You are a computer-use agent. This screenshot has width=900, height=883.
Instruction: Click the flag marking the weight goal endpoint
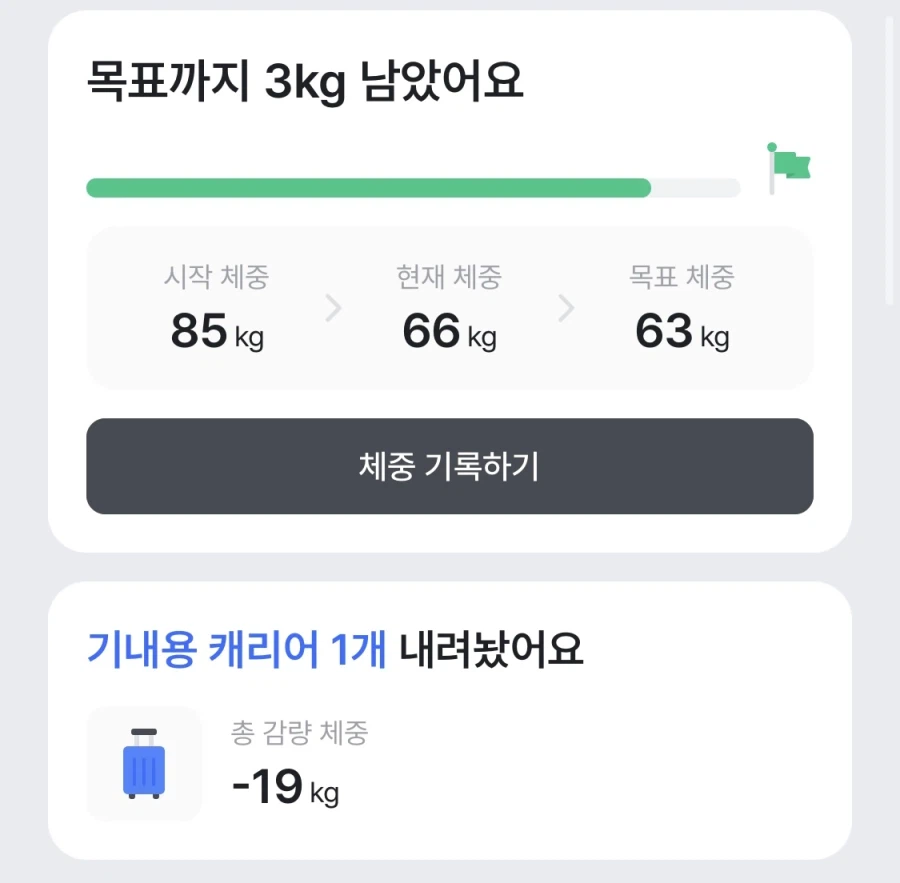click(x=789, y=164)
